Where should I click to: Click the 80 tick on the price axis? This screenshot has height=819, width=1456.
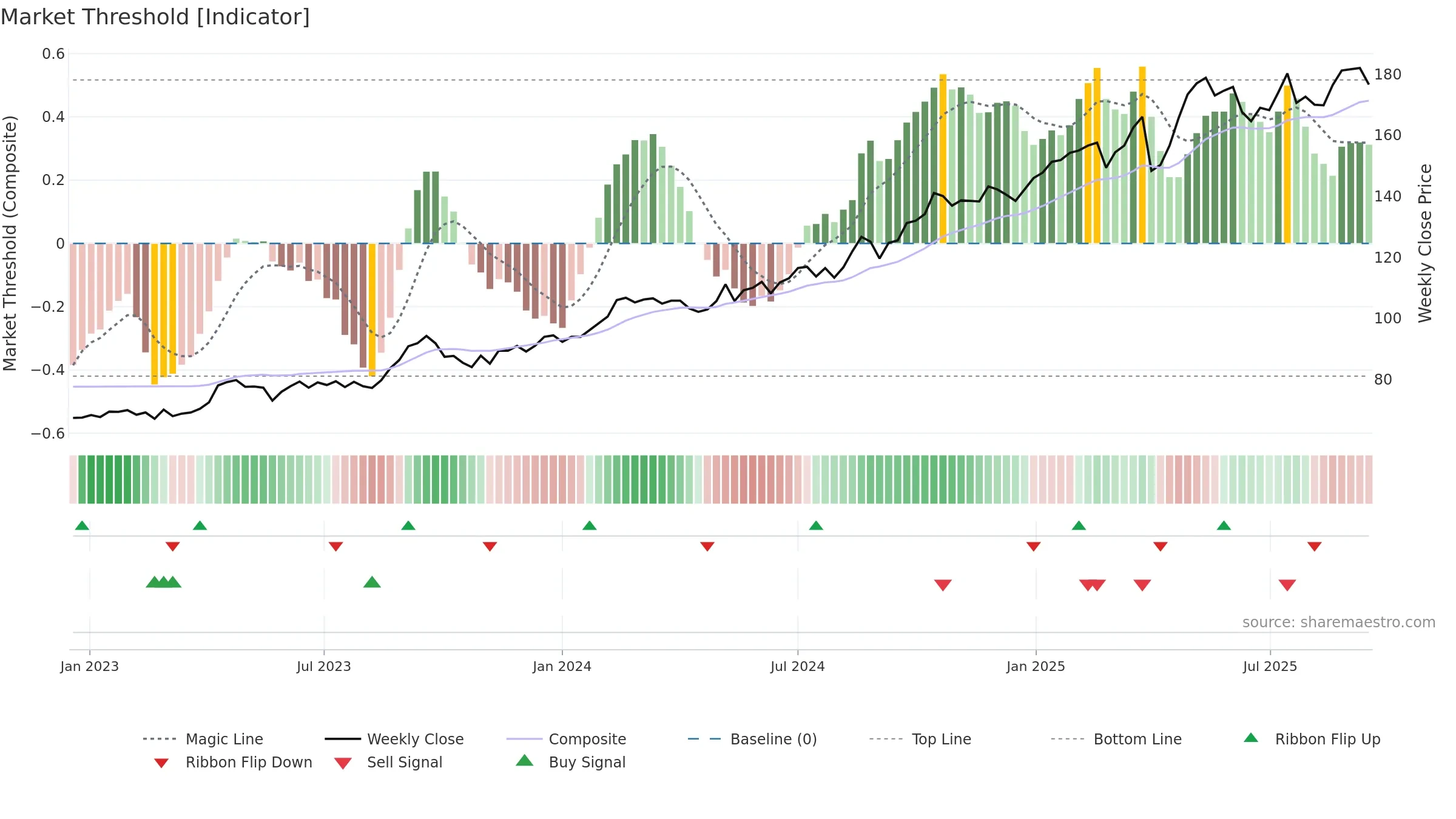click(1383, 380)
